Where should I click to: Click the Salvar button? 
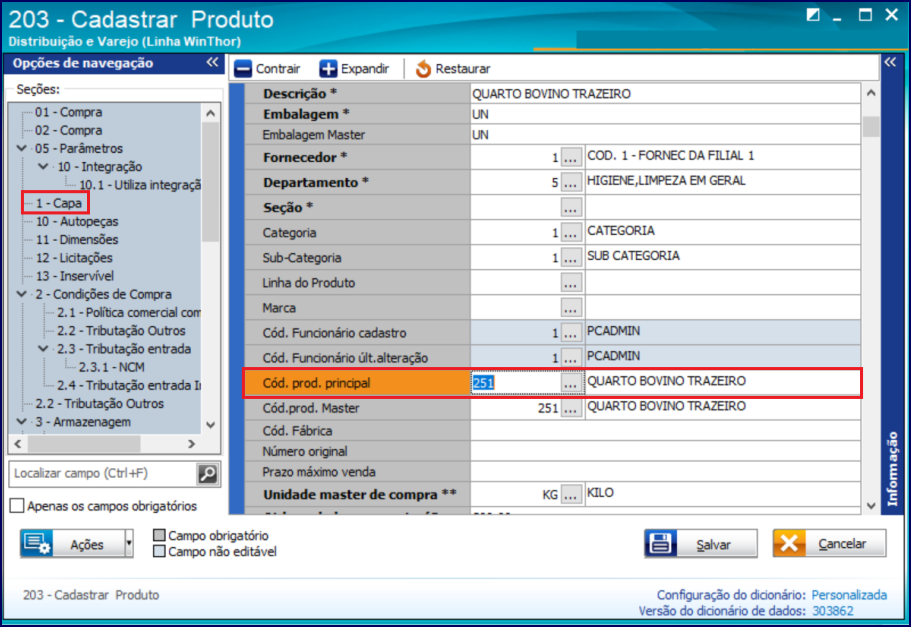(701, 544)
